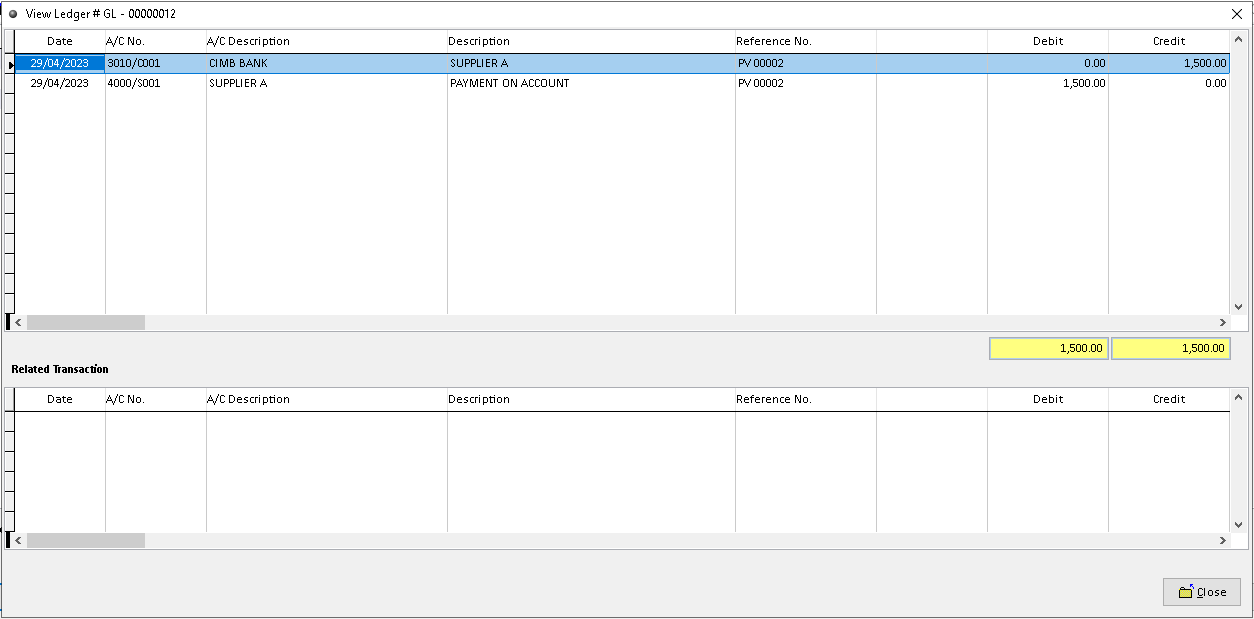Screen dimensions: 1254x619
Task: Click the 29/04/2023 date in the CIMB BANK row
Action: 60,63
